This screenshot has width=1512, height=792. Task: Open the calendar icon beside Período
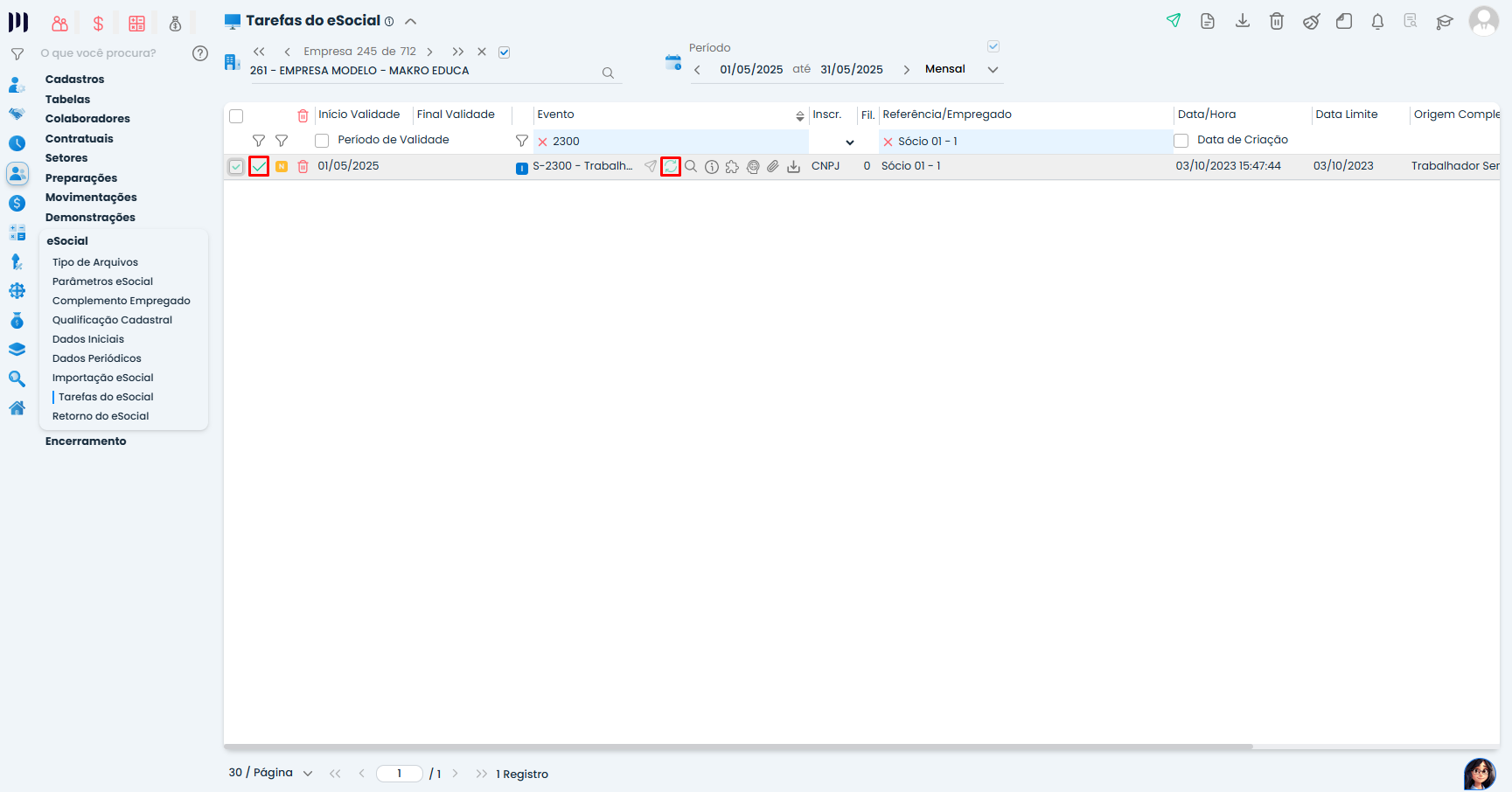(x=673, y=62)
